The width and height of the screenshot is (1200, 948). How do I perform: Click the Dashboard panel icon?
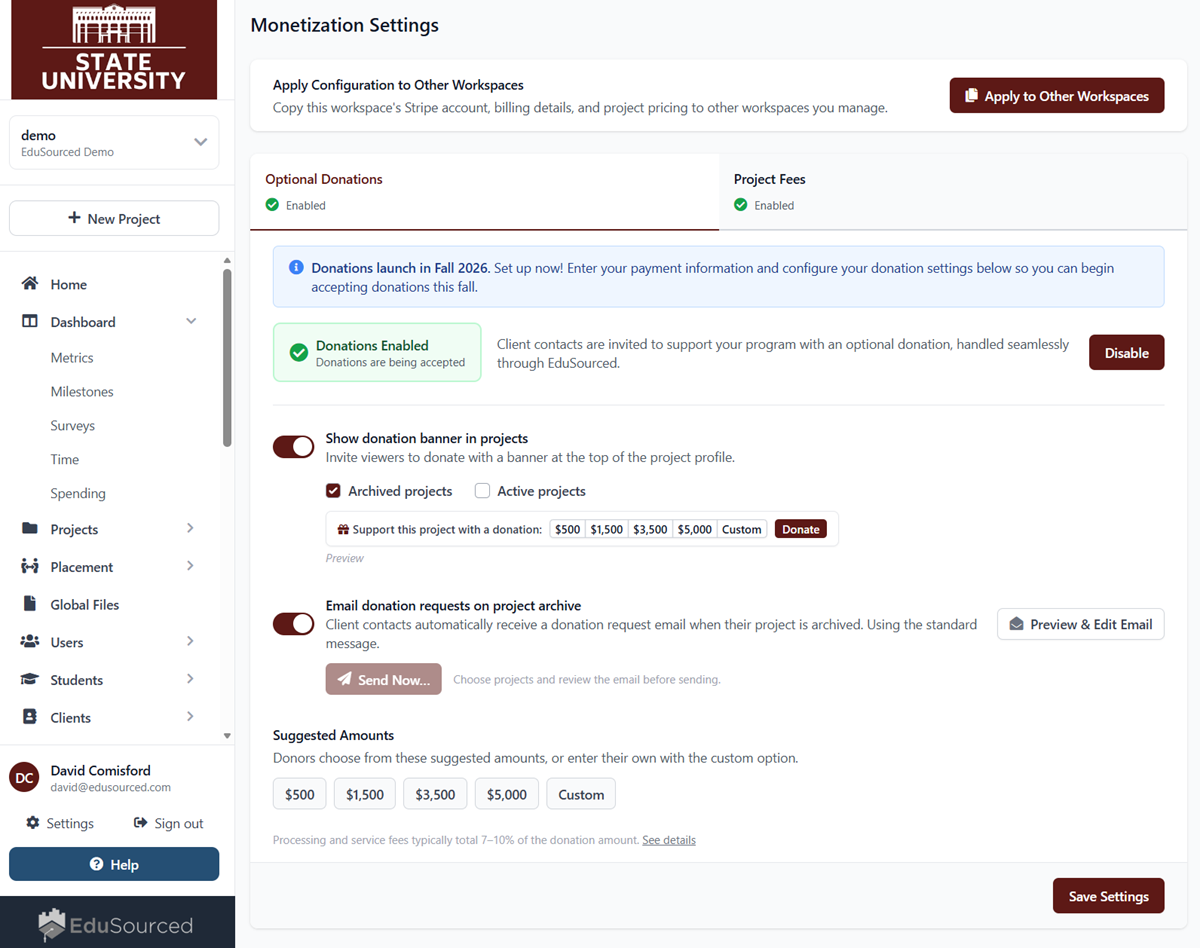(30, 322)
